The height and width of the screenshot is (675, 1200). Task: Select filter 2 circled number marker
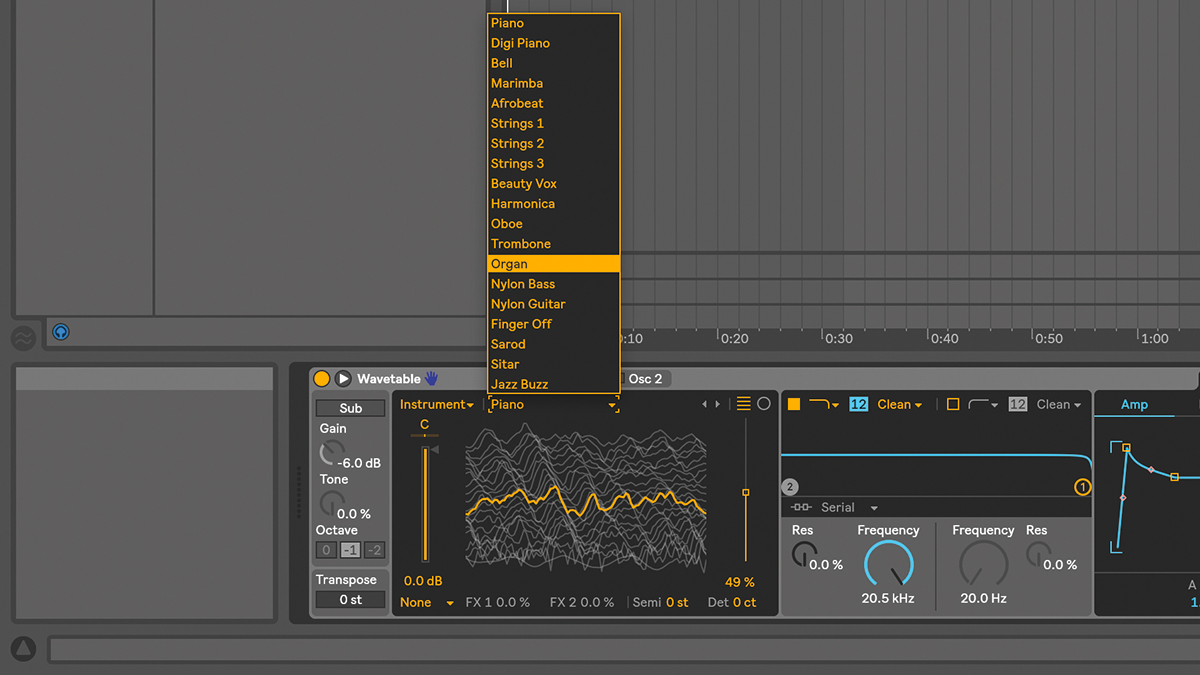[x=790, y=487]
